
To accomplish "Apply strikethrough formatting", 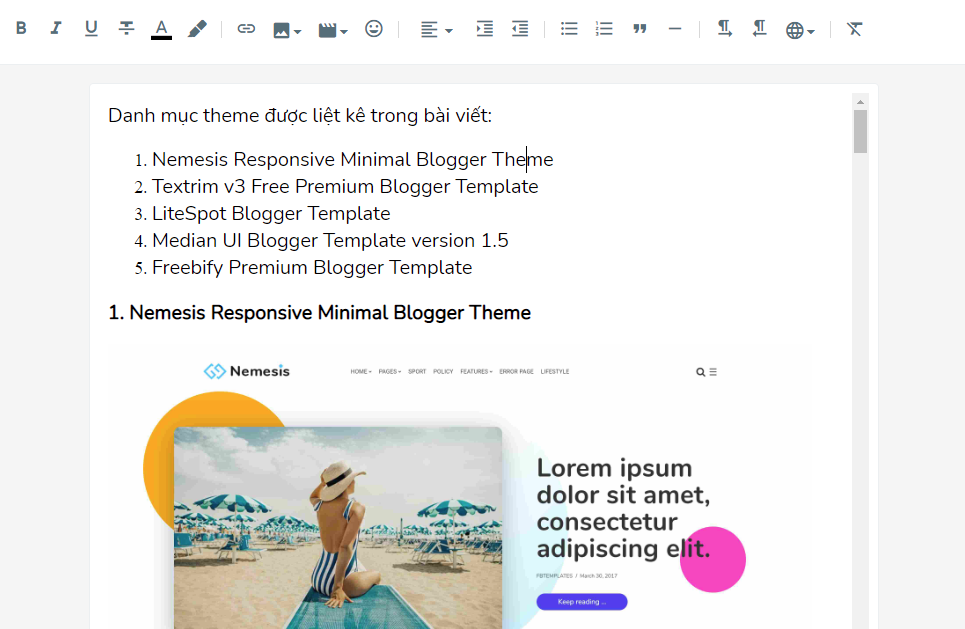I will tap(126, 28).
